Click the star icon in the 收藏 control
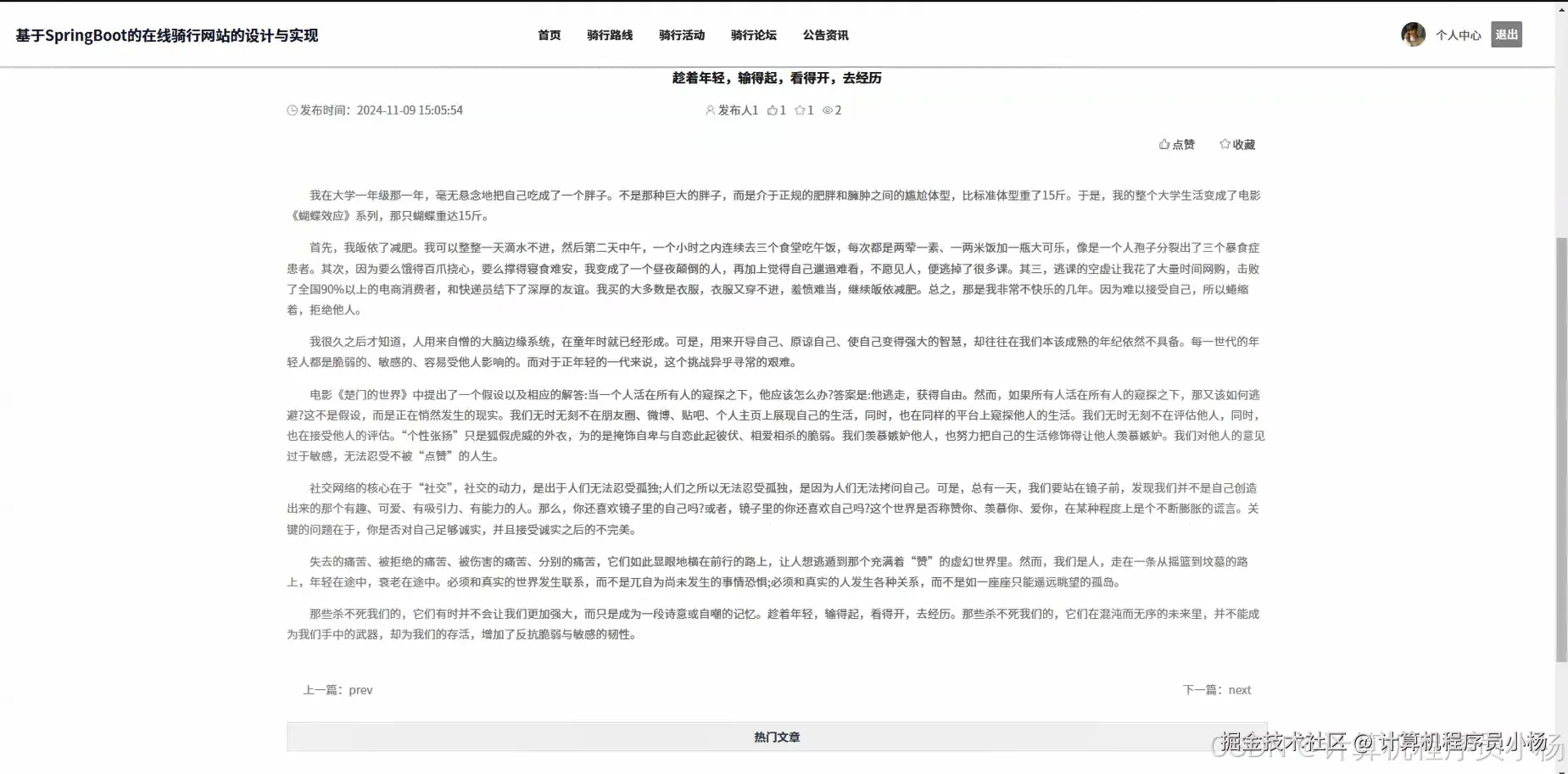This screenshot has width=1568, height=774. (x=1225, y=143)
